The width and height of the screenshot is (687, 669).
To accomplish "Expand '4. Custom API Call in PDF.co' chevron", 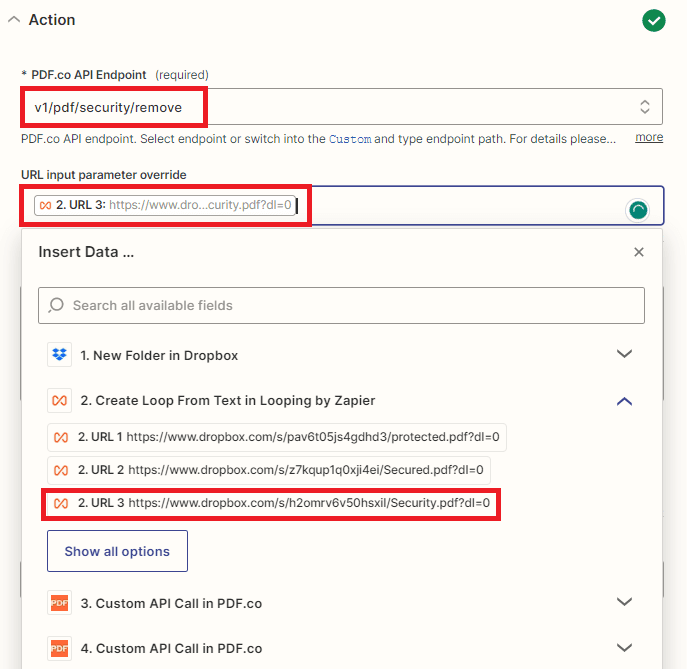I will click(624, 648).
